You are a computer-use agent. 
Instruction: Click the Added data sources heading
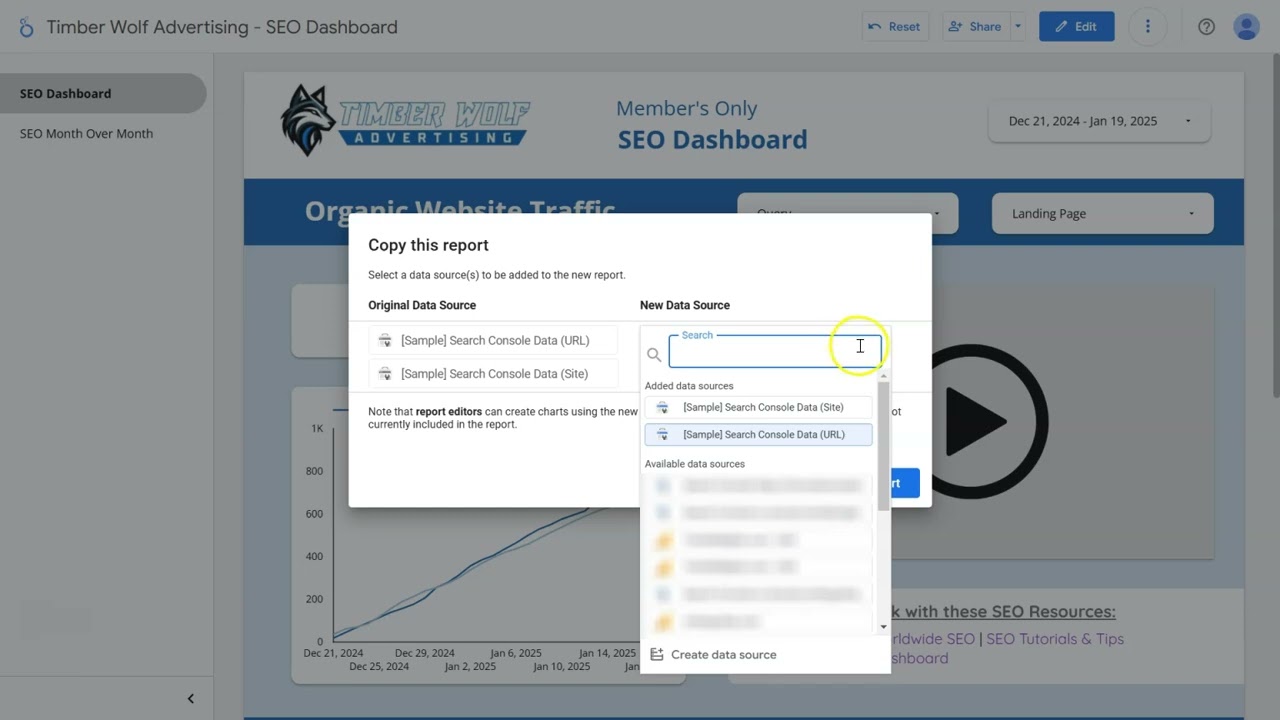(689, 386)
